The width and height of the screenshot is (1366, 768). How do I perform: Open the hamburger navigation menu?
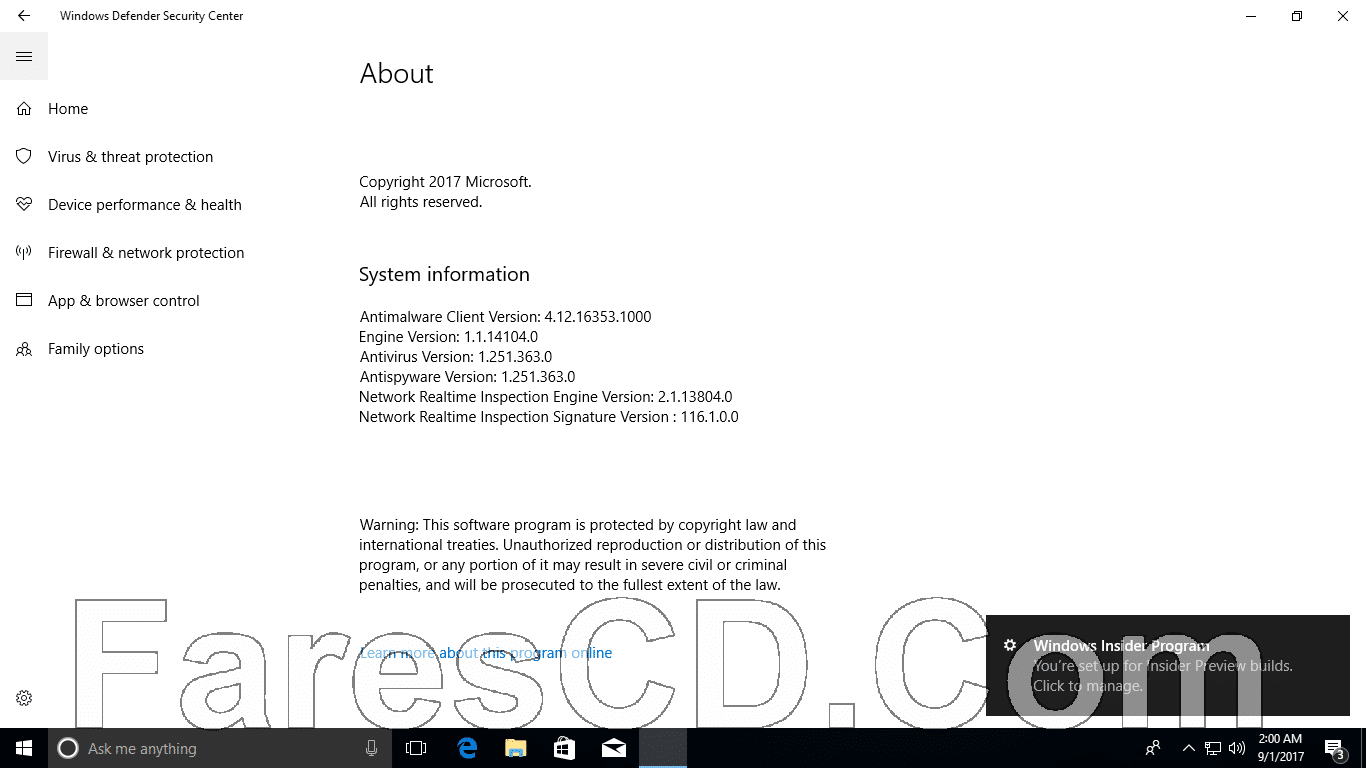(x=24, y=56)
